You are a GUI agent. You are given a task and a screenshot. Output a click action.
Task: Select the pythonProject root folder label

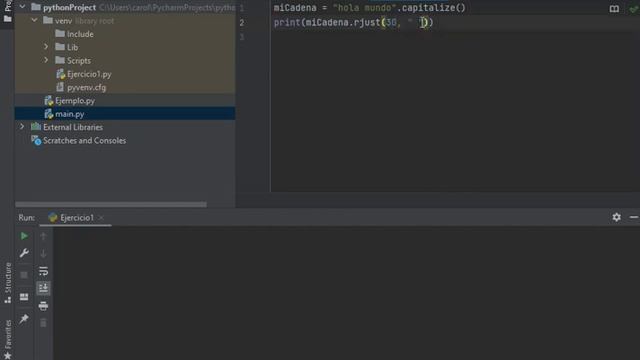(x=69, y=7)
